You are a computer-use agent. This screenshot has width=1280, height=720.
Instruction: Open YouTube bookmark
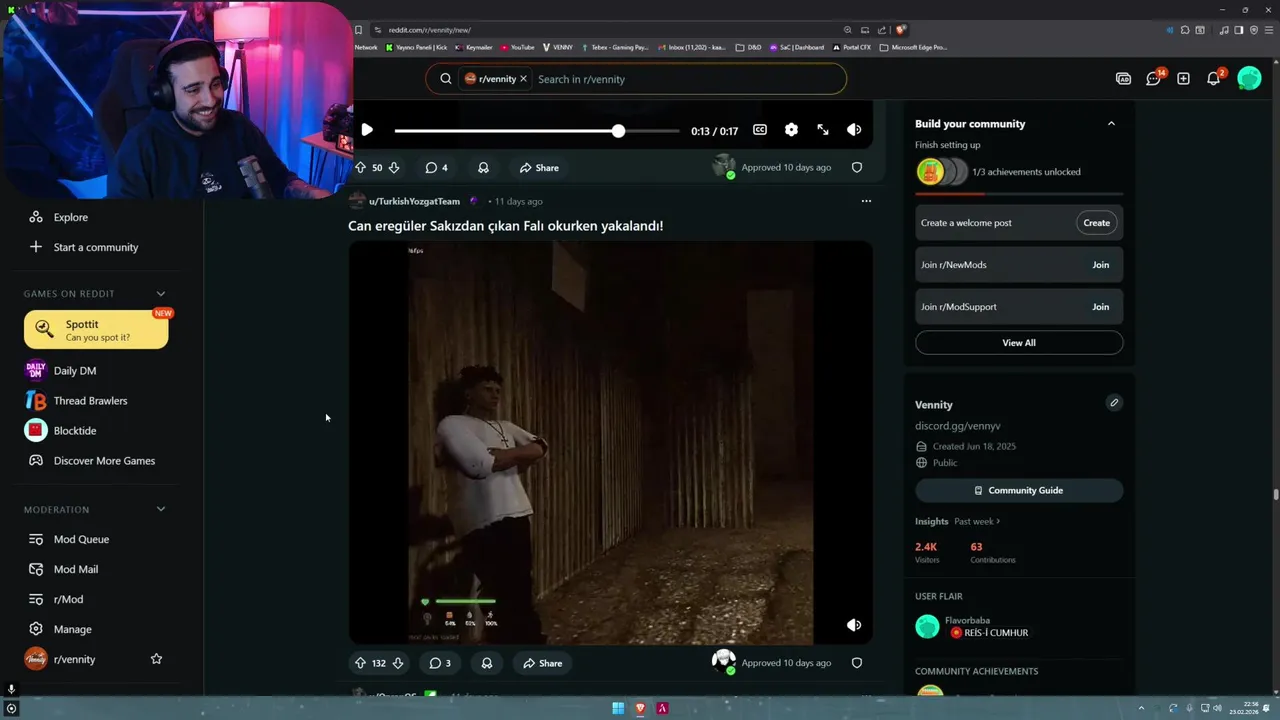pos(518,47)
